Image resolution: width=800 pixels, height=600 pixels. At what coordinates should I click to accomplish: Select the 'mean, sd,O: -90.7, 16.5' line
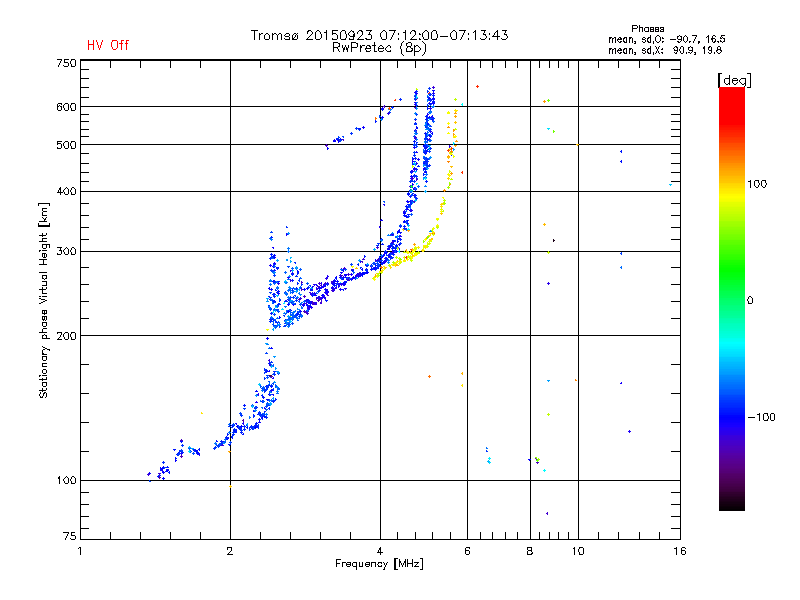(666, 39)
